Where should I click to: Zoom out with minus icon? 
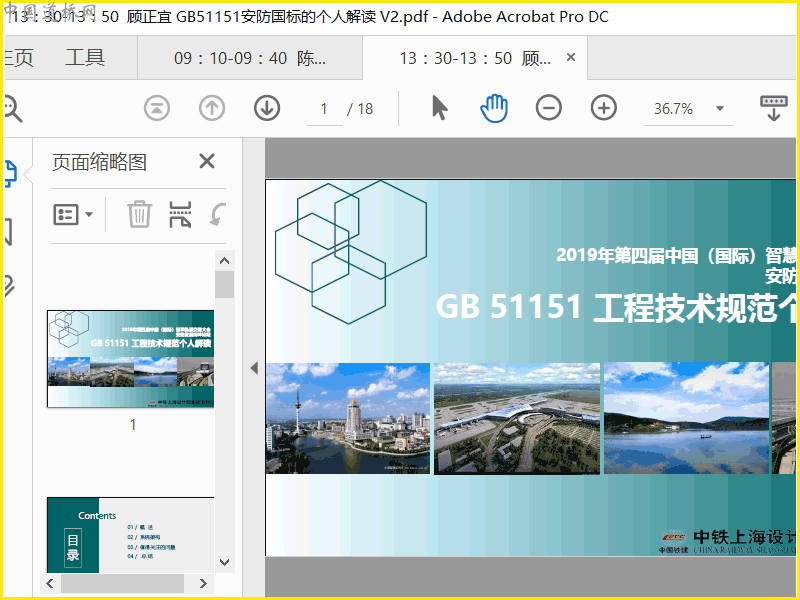[x=548, y=108]
